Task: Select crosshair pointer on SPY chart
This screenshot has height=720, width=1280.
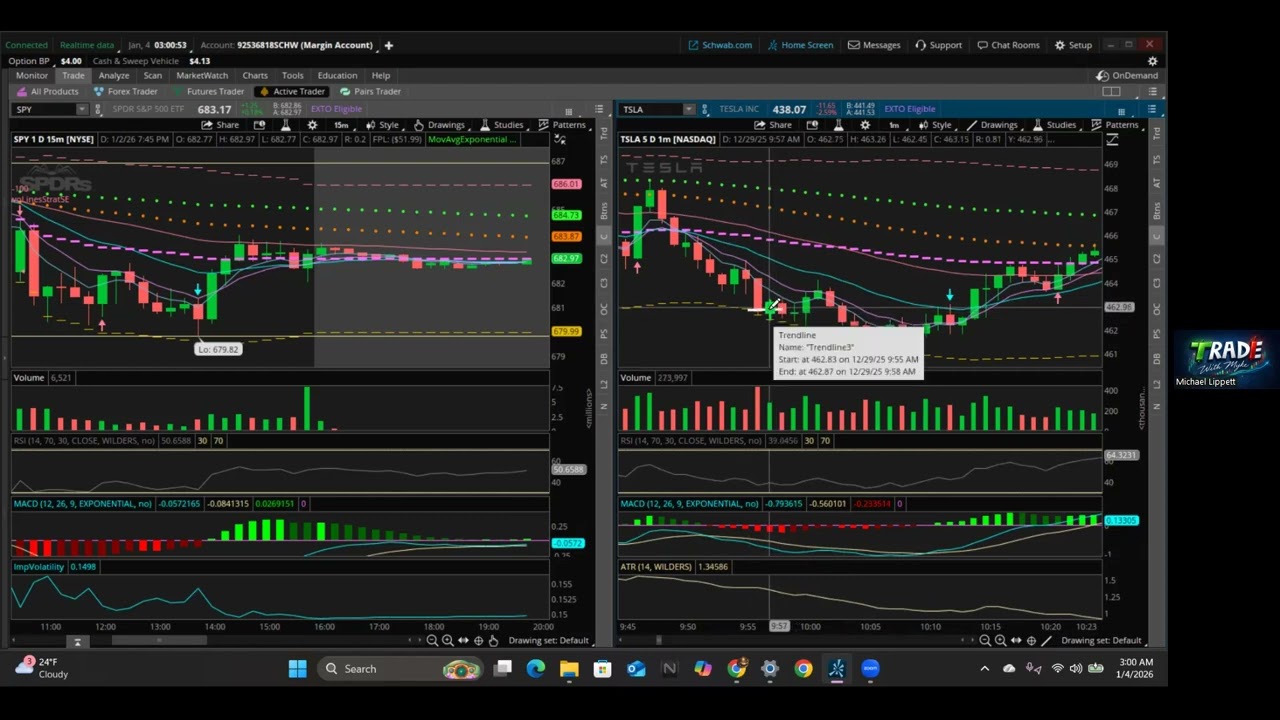Action: [478, 640]
